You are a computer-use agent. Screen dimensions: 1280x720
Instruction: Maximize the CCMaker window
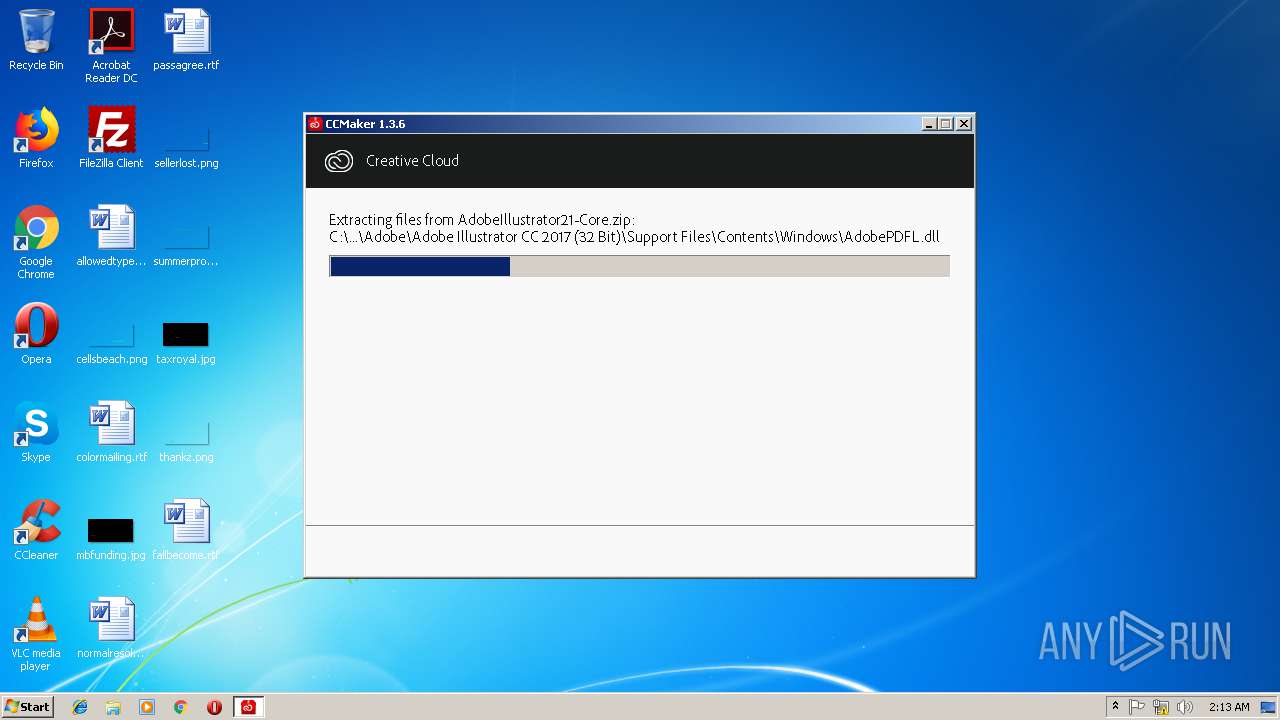pos(946,124)
